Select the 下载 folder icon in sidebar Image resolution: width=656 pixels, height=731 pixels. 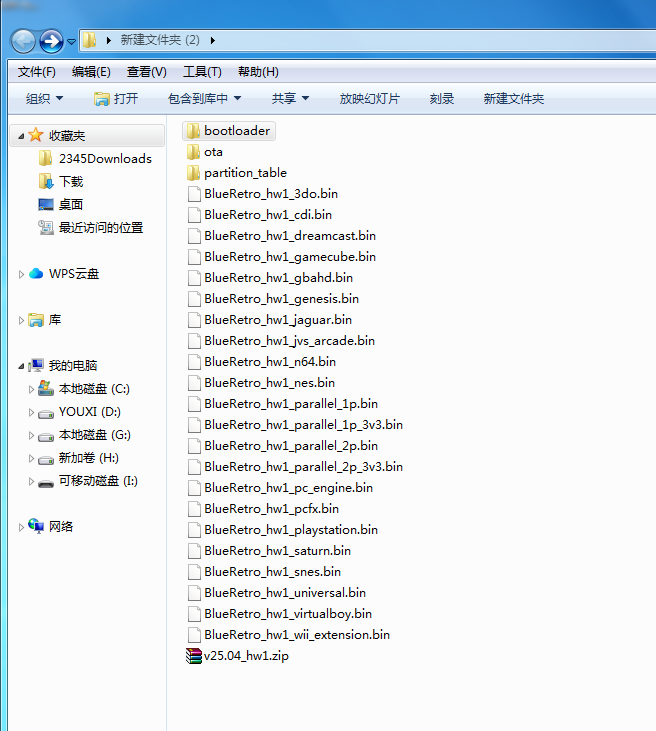point(46,181)
